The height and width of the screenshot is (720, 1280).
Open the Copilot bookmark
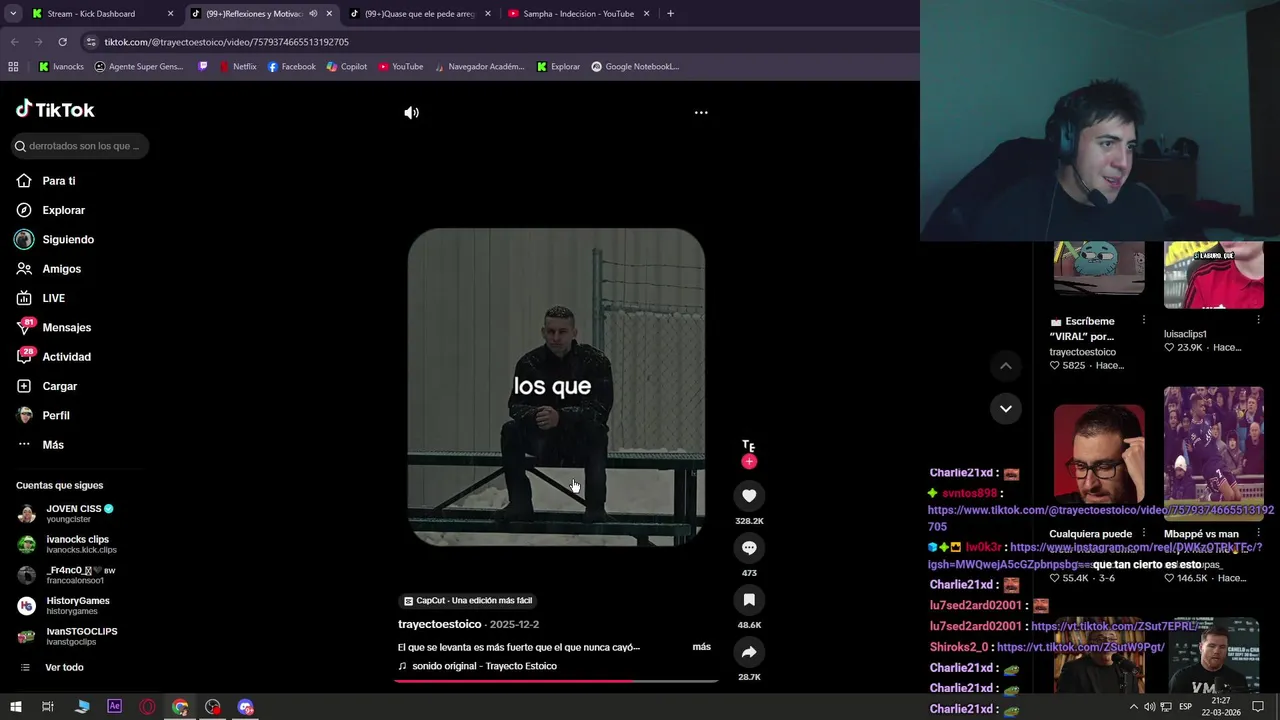(x=347, y=67)
